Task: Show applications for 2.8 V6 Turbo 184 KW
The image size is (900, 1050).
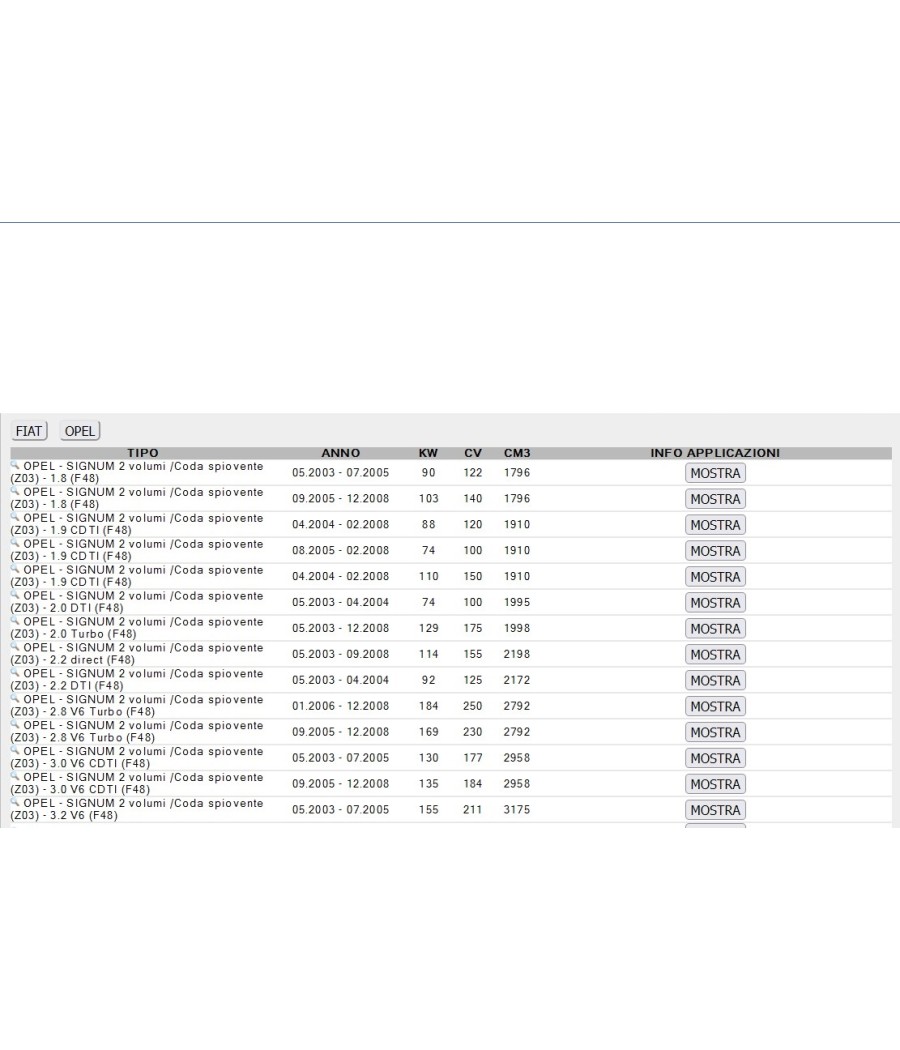Action: (x=715, y=706)
